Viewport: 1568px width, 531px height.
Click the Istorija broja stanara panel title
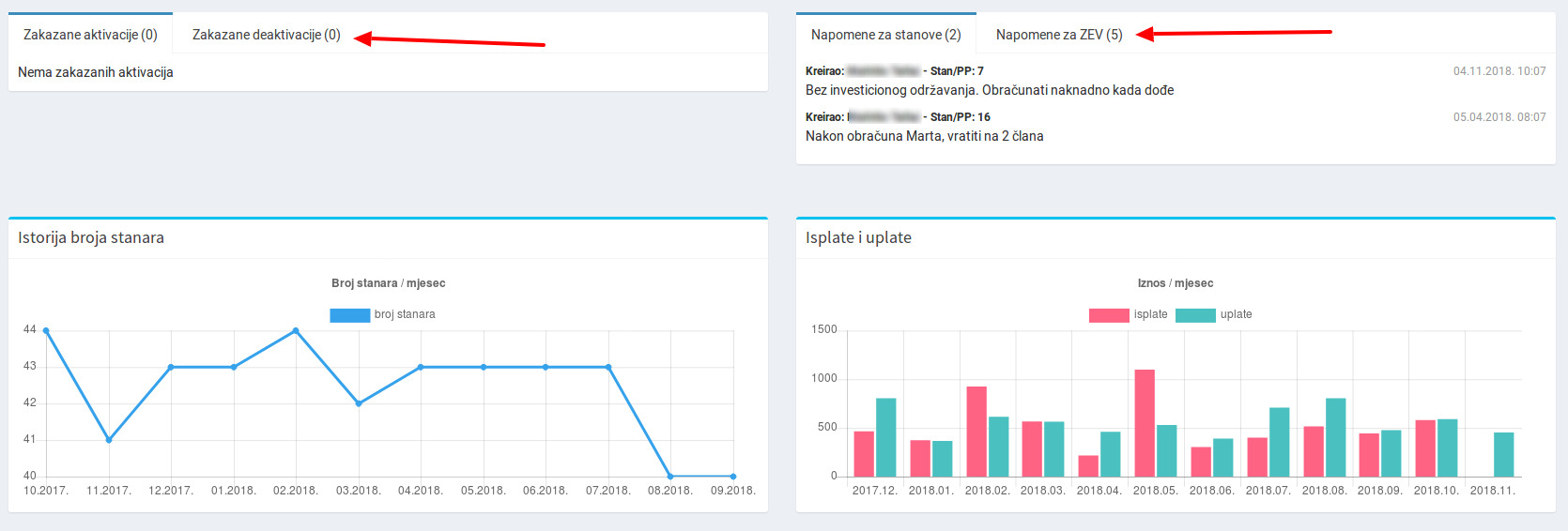(x=91, y=238)
